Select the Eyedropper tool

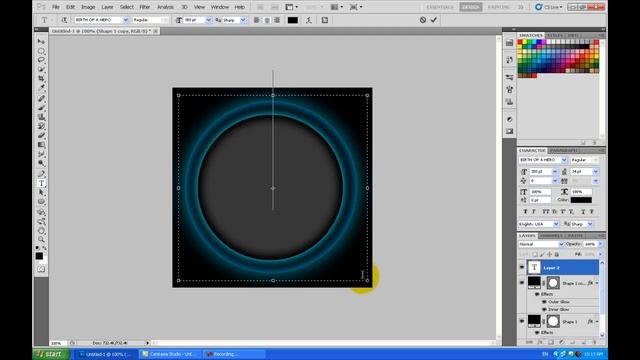click(41, 88)
